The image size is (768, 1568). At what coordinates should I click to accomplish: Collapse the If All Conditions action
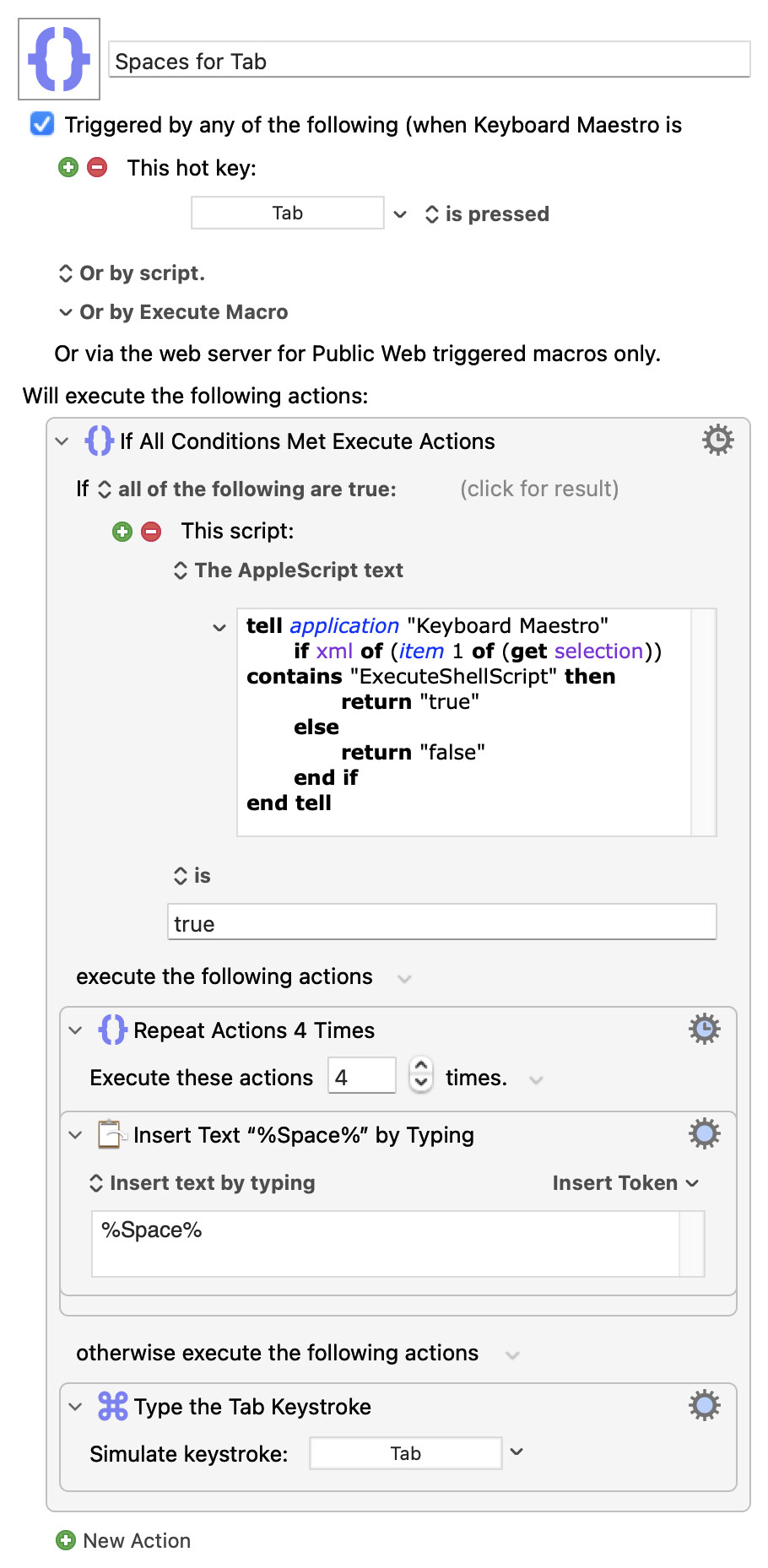[x=62, y=441]
